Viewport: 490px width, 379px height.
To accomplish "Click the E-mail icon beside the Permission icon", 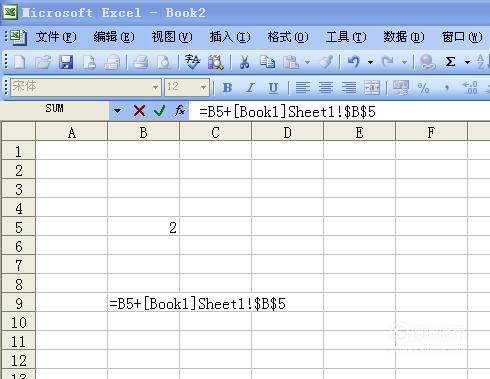I will tap(112, 62).
